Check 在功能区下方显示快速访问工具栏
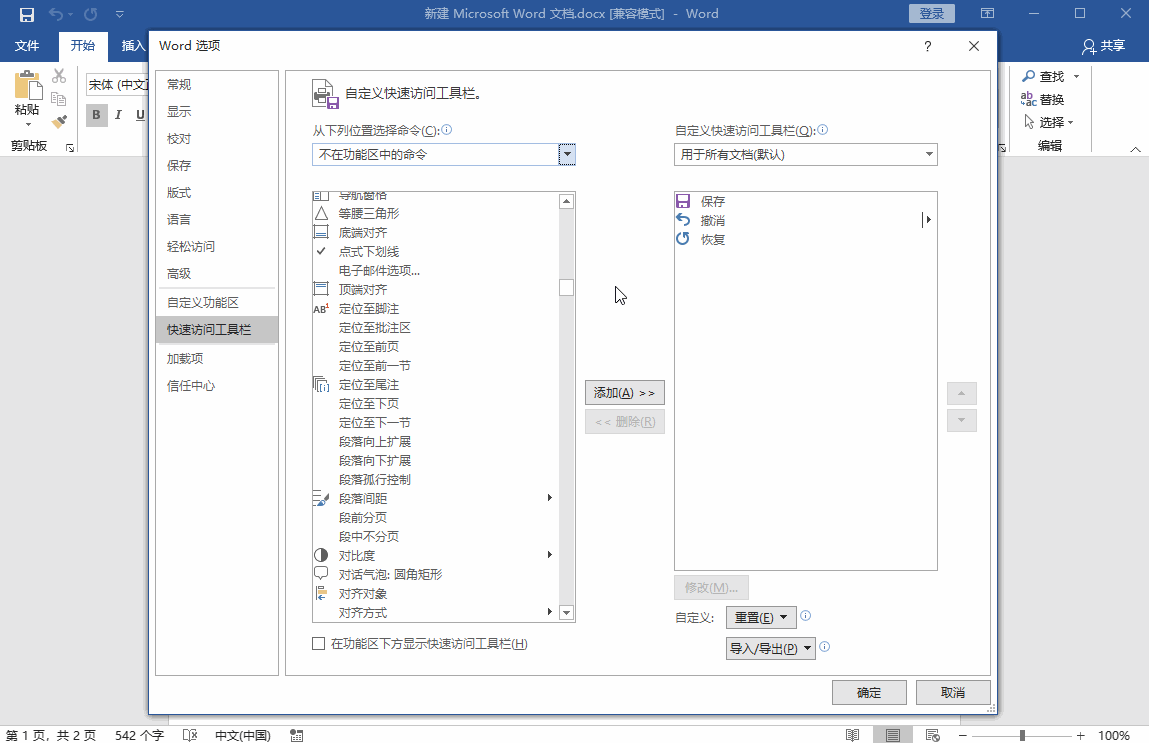The height and width of the screenshot is (743, 1149). [317, 644]
